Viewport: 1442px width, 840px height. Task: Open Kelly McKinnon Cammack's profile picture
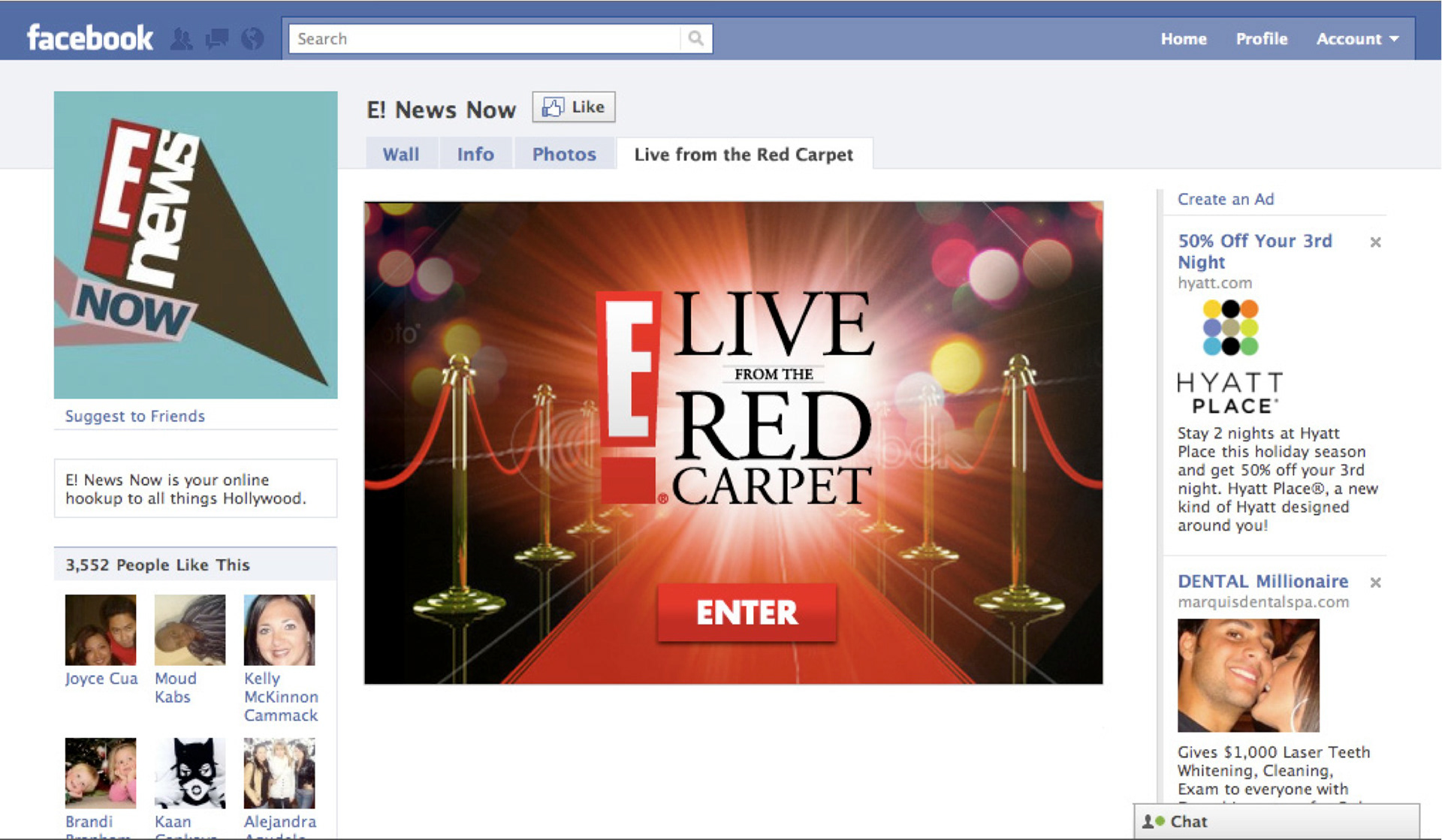pyautogui.click(x=279, y=630)
